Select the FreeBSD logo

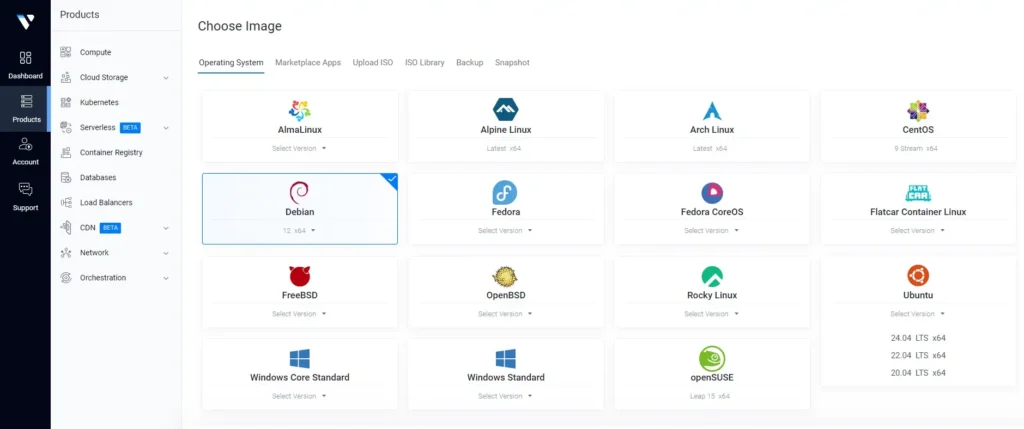point(300,276)
